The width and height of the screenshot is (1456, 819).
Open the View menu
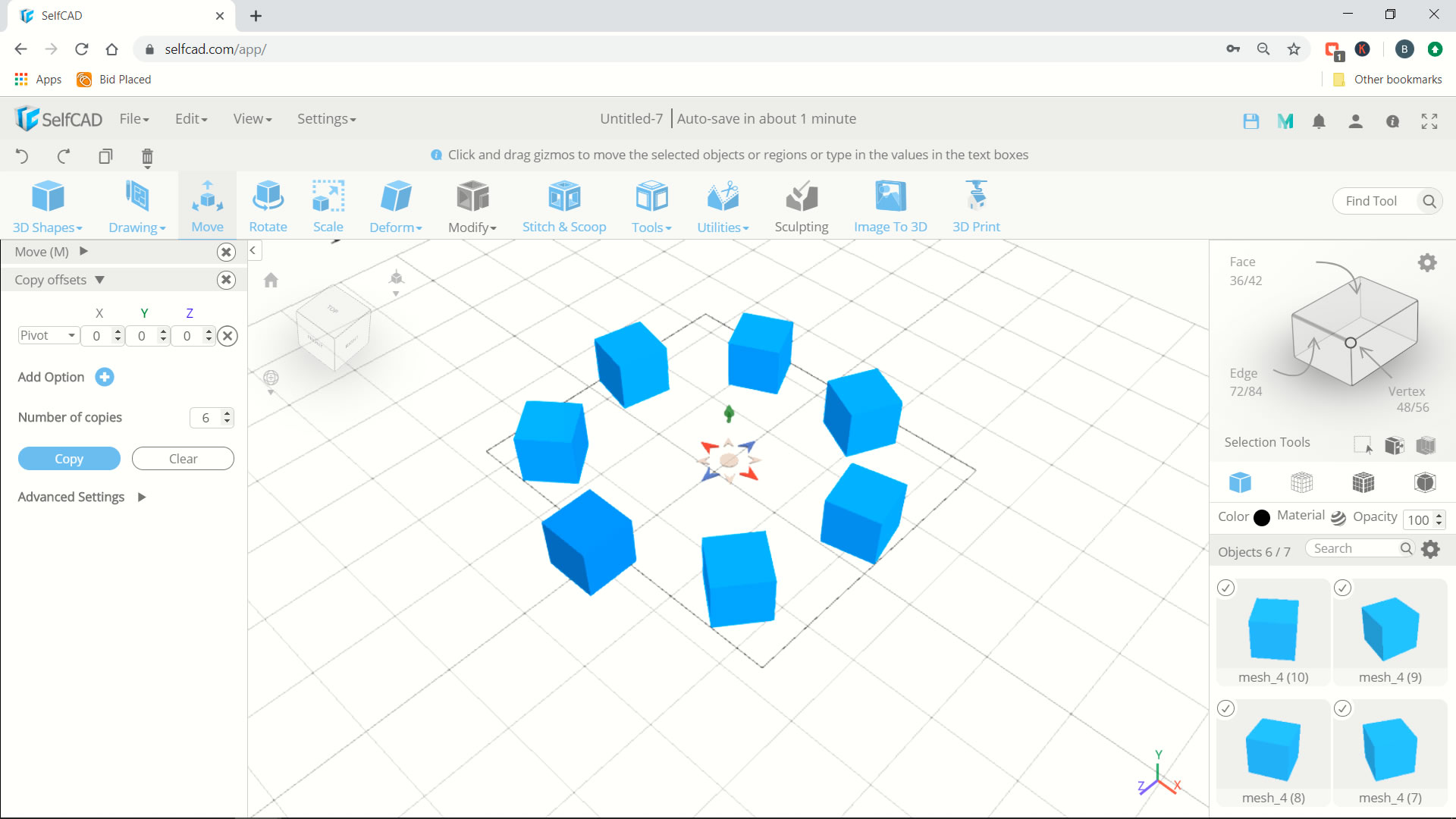pyautogui.click(x=253, y=119)
